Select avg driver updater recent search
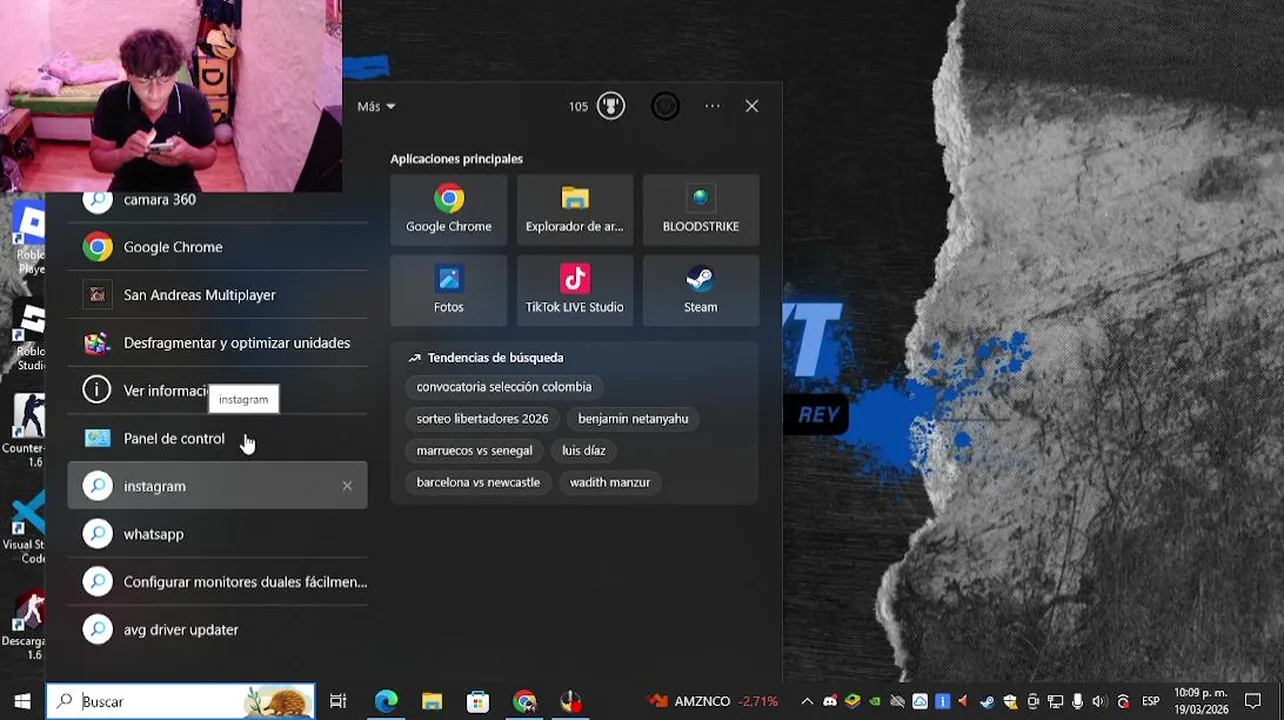This screenshot has width=1284, height=720. [x=218, y=630]
